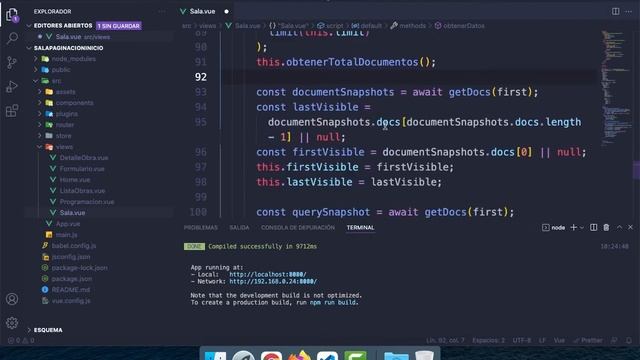640x360 pixels.
Task: Switch to Consola de Depuración tab
Action: (x=298, y=228)
